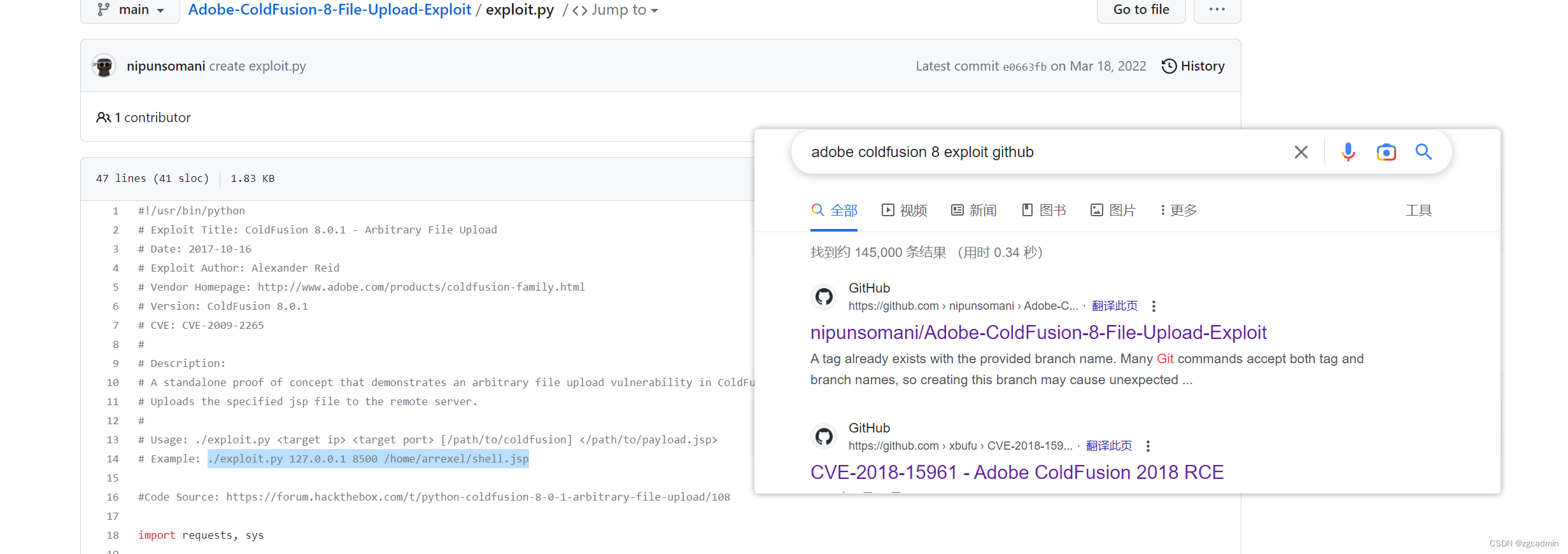Click the 47 lines (41 sloc) file info
The width and height of the screenshot is (1568, 554).
click(x=153, y=179)
